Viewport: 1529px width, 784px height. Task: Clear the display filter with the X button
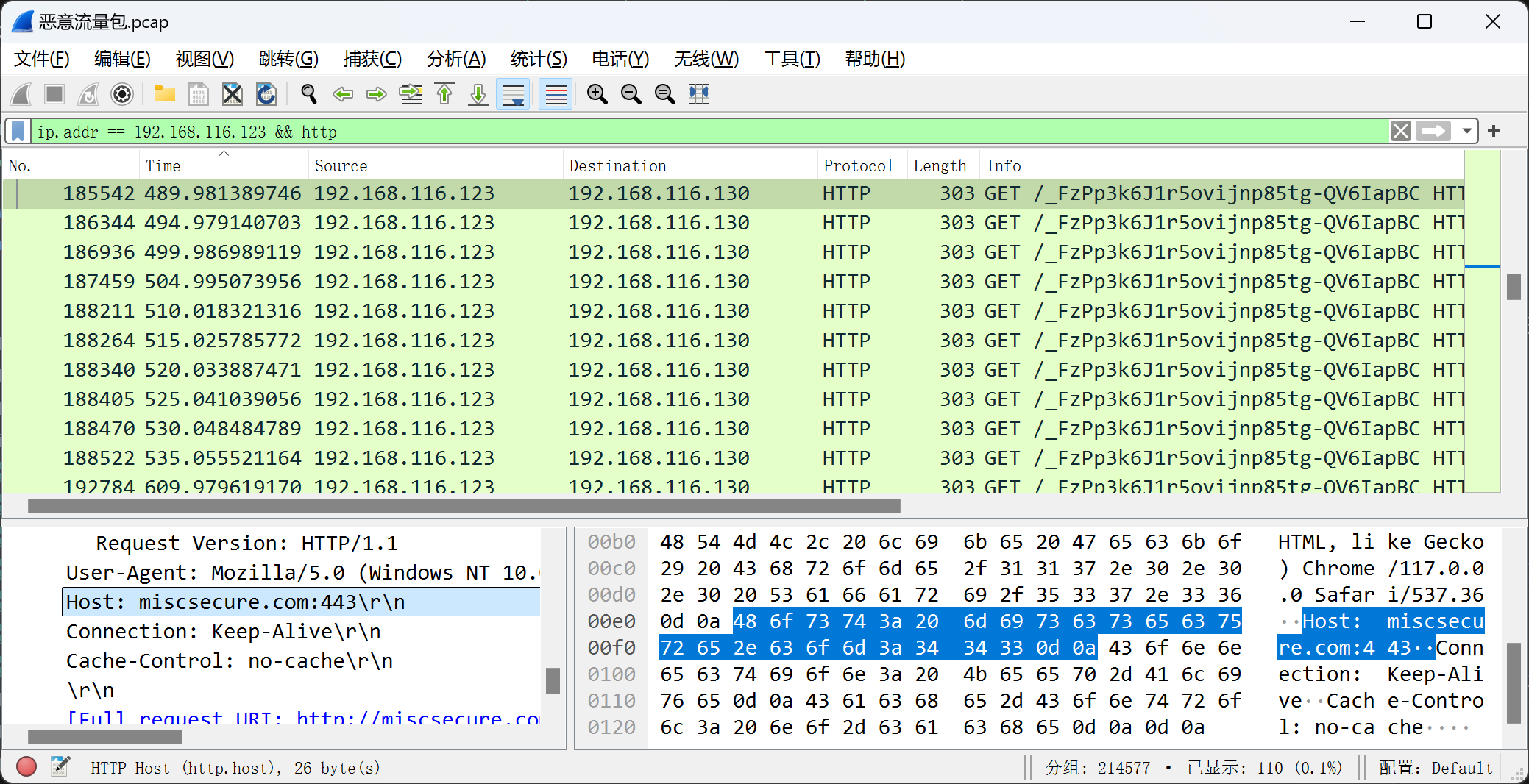pyautogui.click(x=1401, y=132)
